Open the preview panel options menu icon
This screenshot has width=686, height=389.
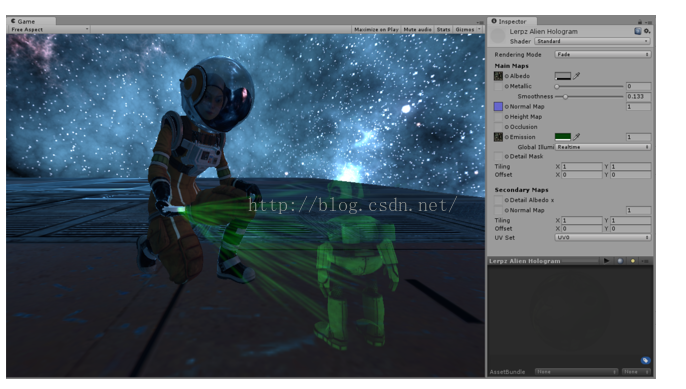pyautogui.click(x=645, y=261)
